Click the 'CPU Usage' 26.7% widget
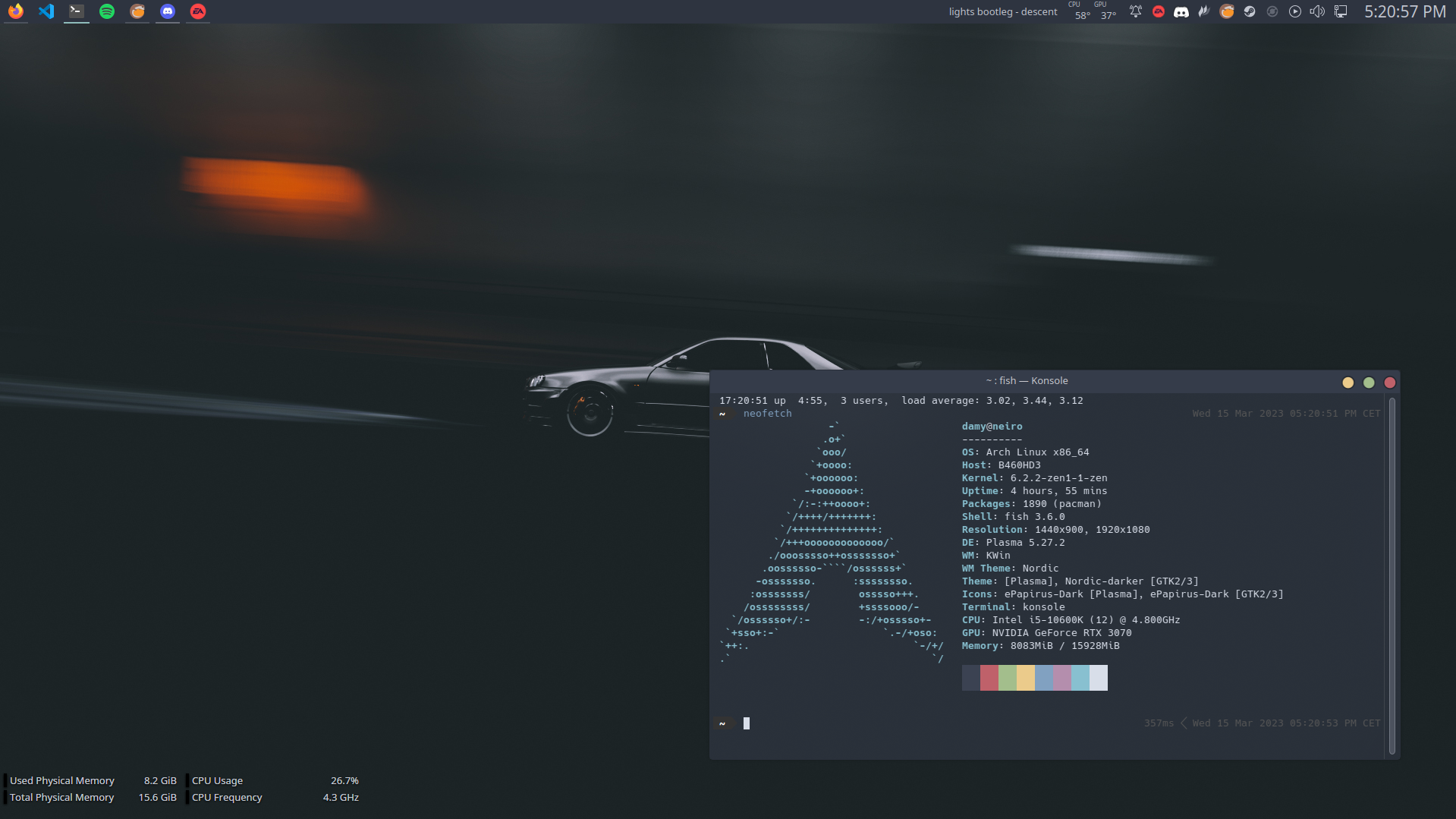The height and width of the screenshot is (819, 1456). tap(274, 780)
